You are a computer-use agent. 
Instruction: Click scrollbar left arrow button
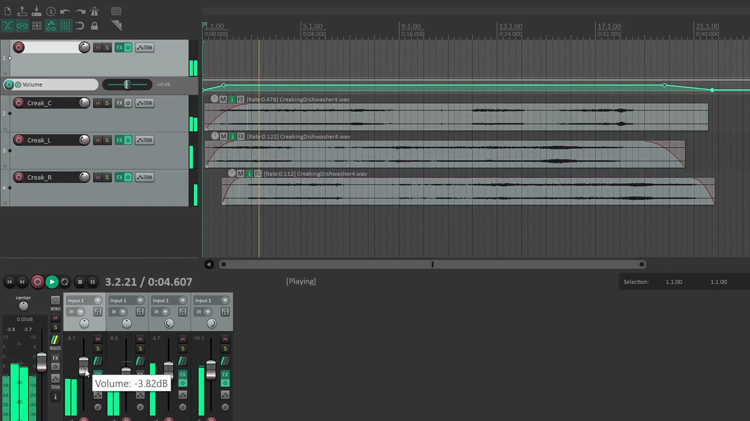click(209, 264)
